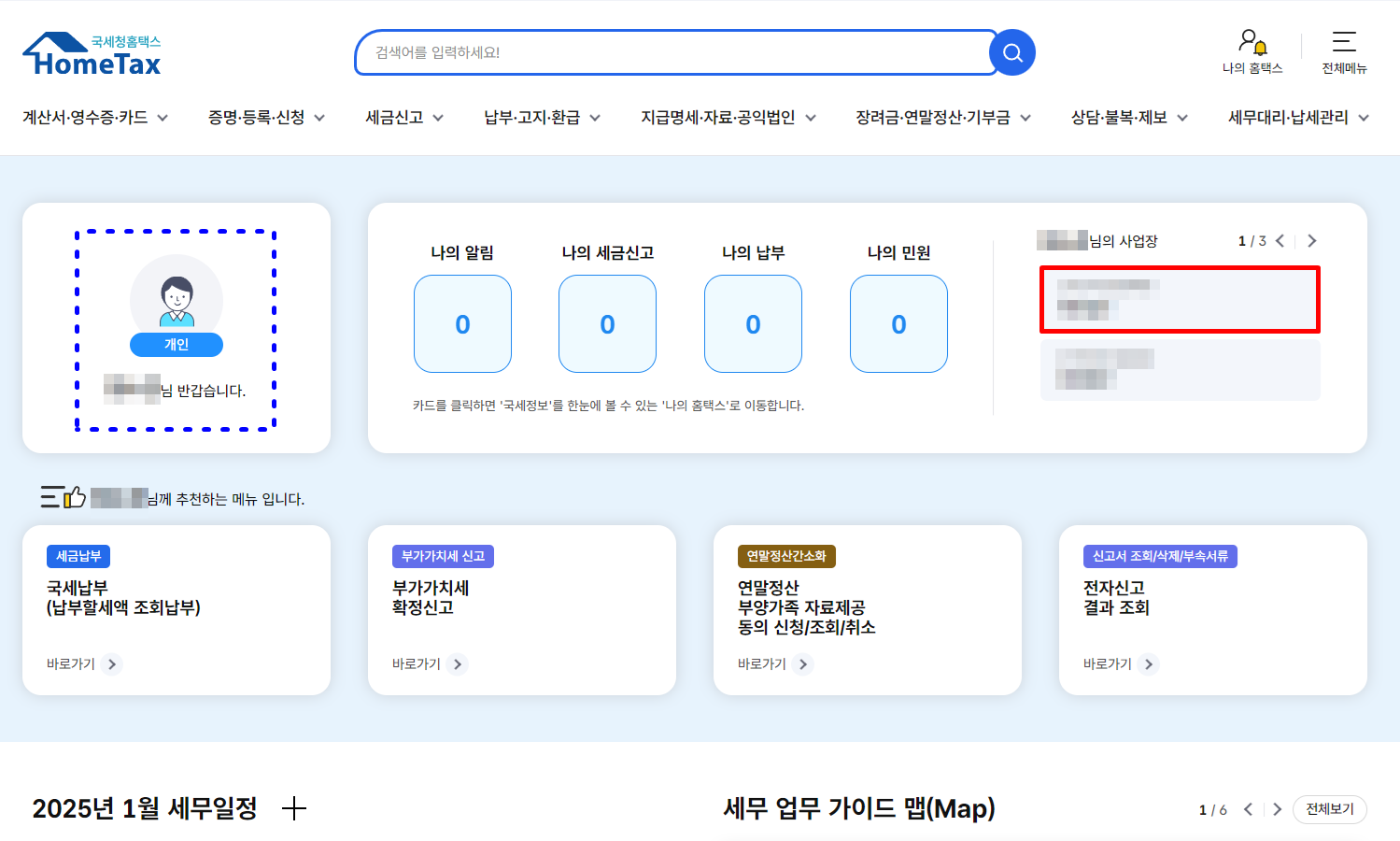Advance the business list with the right arrow
Viewport: 1400px width, 841px height.
pos(1311,240)
